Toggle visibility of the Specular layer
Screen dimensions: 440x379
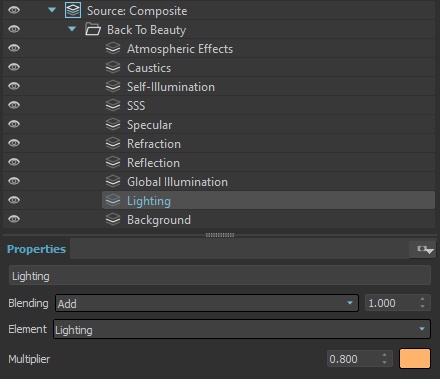[x=14, y=124]
